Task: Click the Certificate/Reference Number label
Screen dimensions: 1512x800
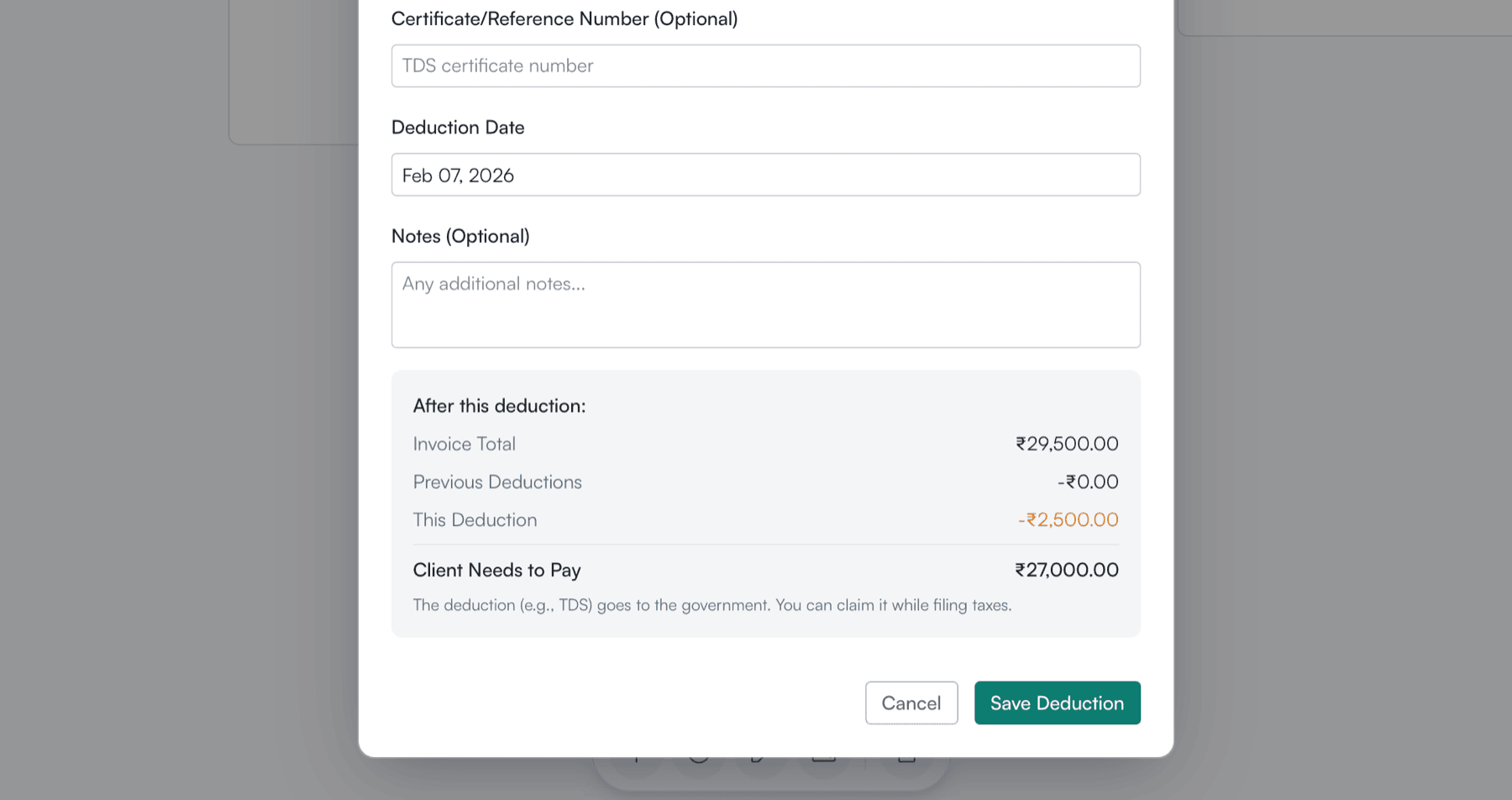Action: 564,18
